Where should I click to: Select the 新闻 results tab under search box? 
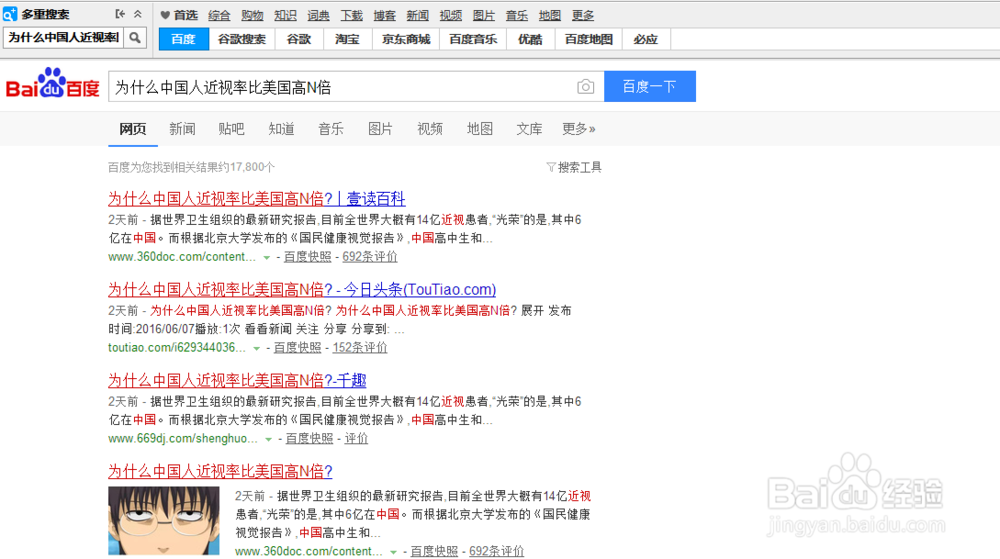pos(182,129)
